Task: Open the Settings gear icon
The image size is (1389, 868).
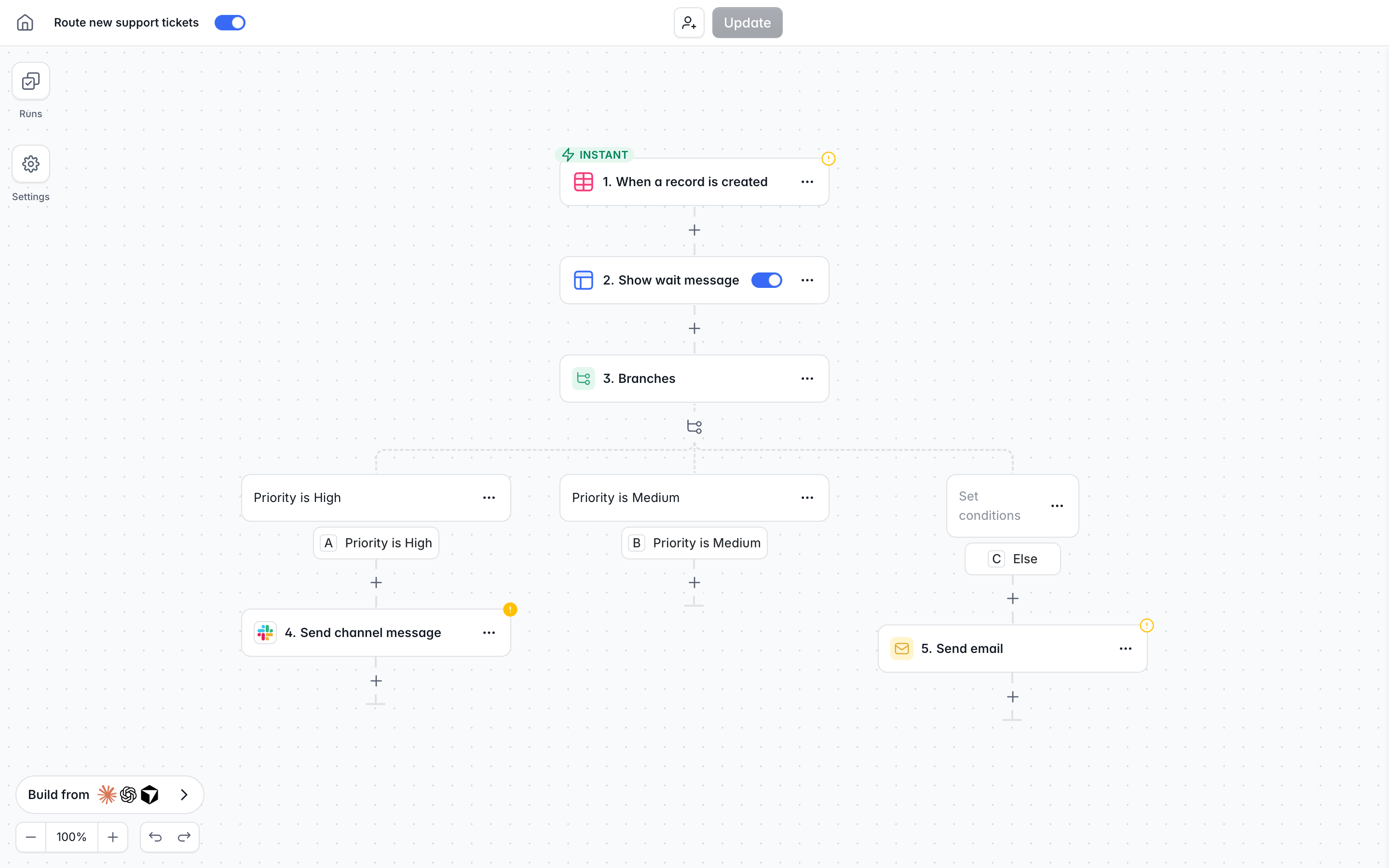Action: click(x=30, y=164)
